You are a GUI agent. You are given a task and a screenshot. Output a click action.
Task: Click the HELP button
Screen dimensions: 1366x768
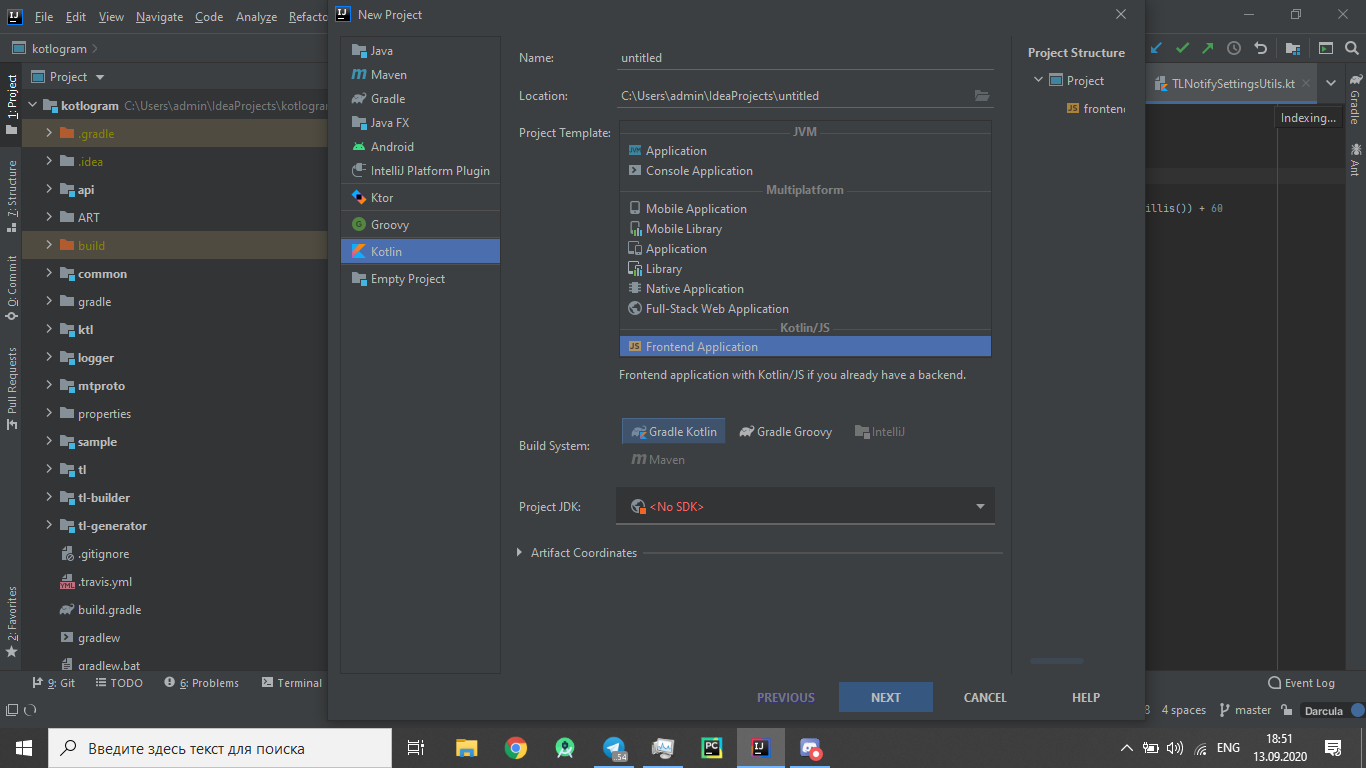click(x=1086, y=697)
